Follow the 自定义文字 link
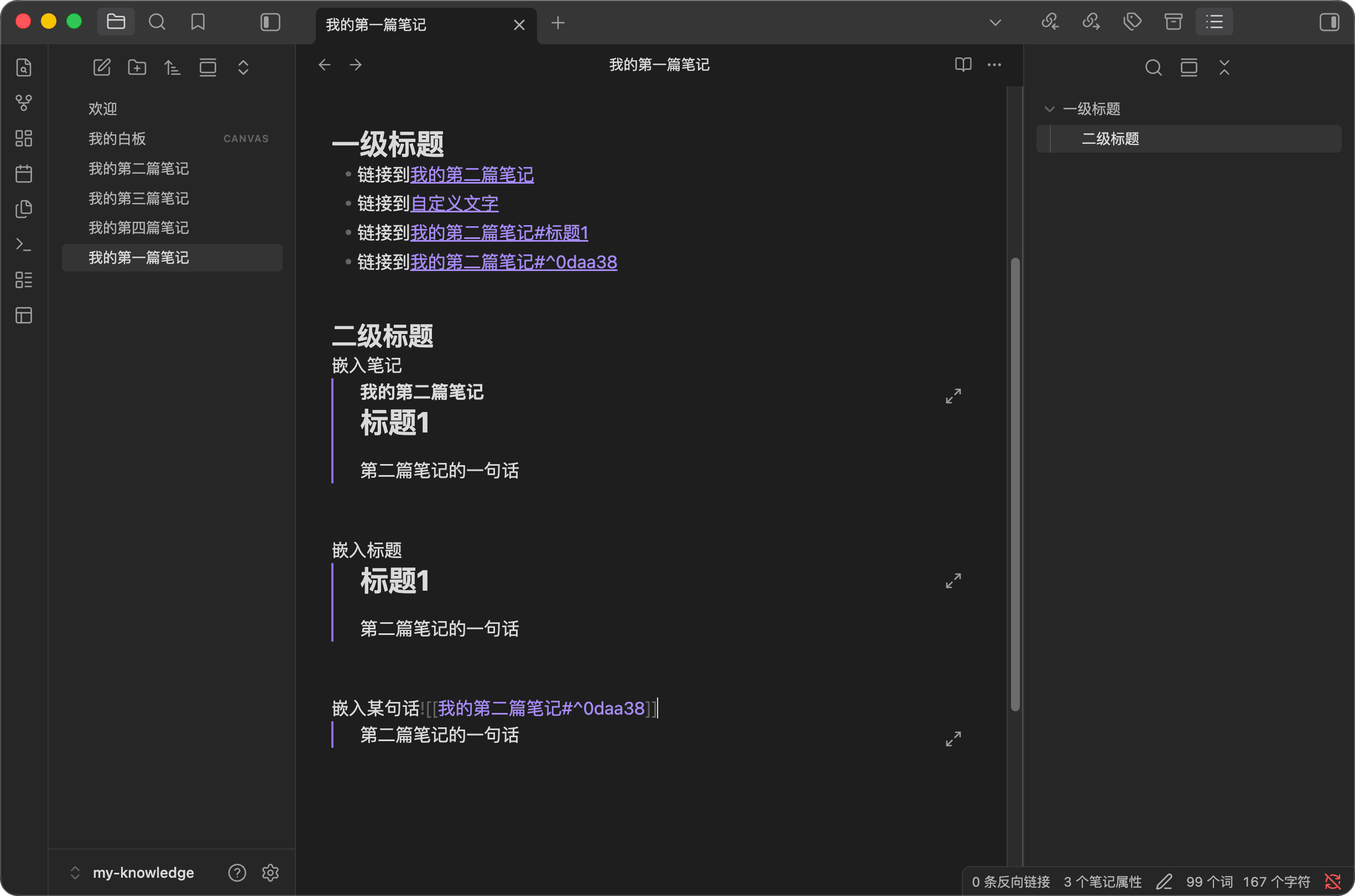Image resolution: width=1355 pixels, height=896 pixels. (454, 204)
